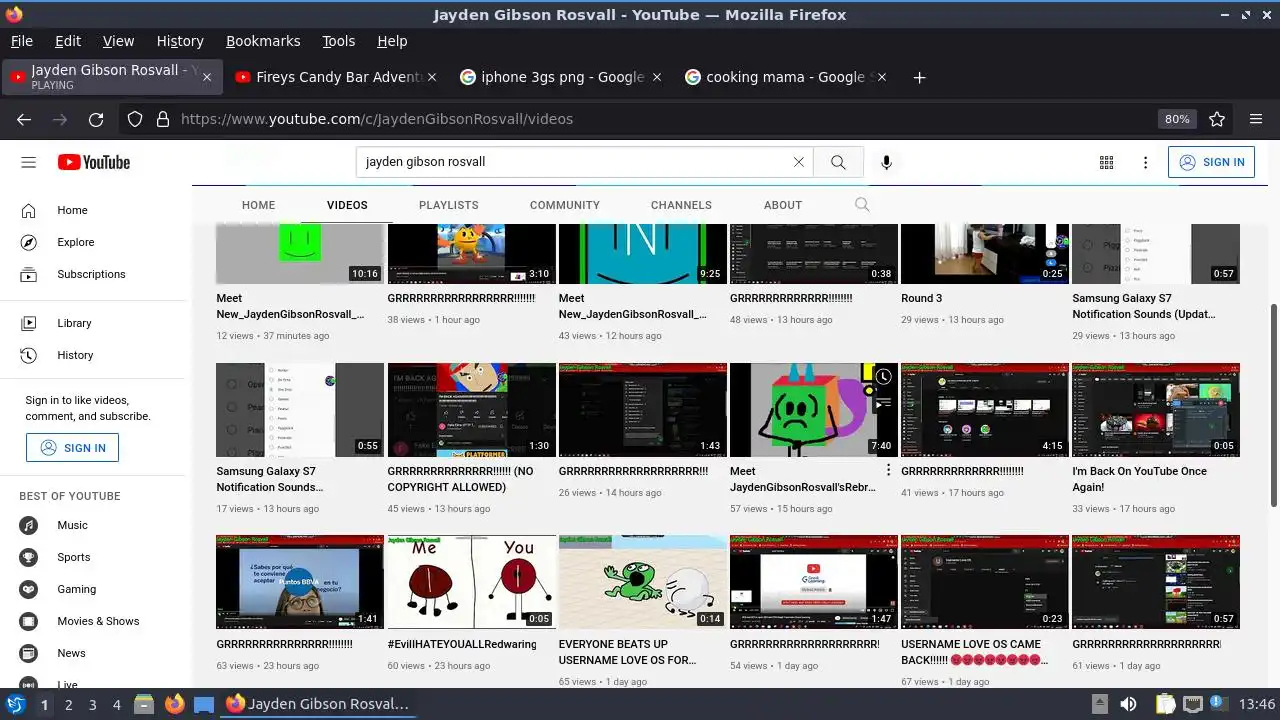The height and width of the screenshot is (720, 1280).
Task: Open a new tab with the plus button
Action: tap(919, 77)
